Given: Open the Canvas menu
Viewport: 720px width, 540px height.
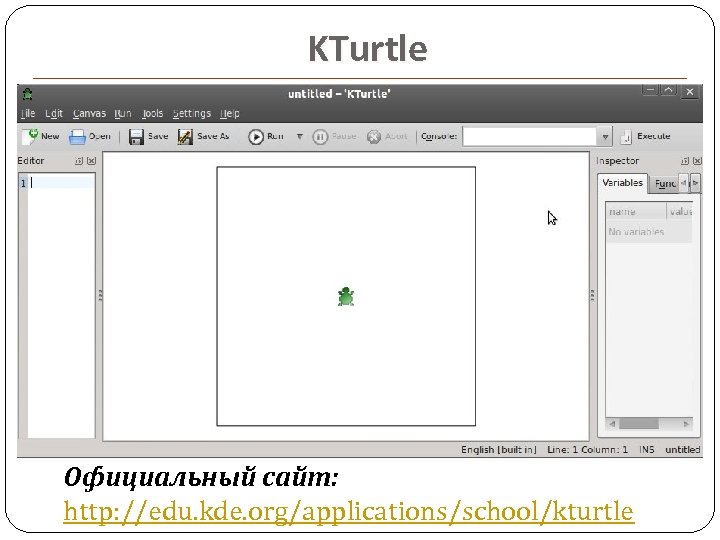Looking at the screenshot, I should [x=89, y=113].
